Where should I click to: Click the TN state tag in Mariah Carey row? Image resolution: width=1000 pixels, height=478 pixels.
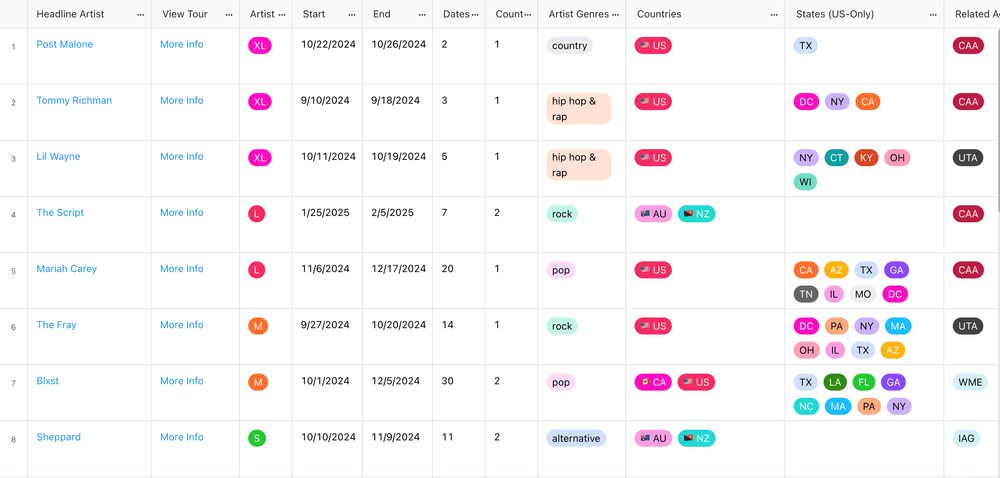(x=806, y=294)
